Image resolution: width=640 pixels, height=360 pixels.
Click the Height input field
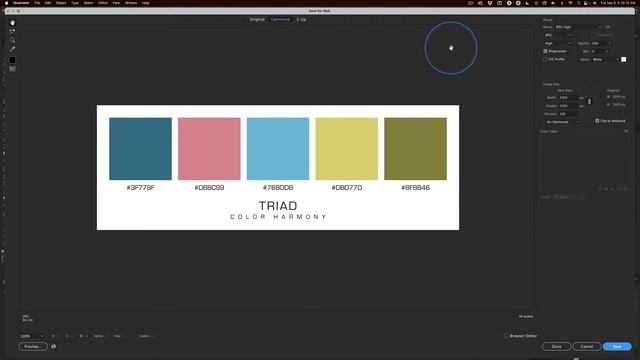(568, 106)
